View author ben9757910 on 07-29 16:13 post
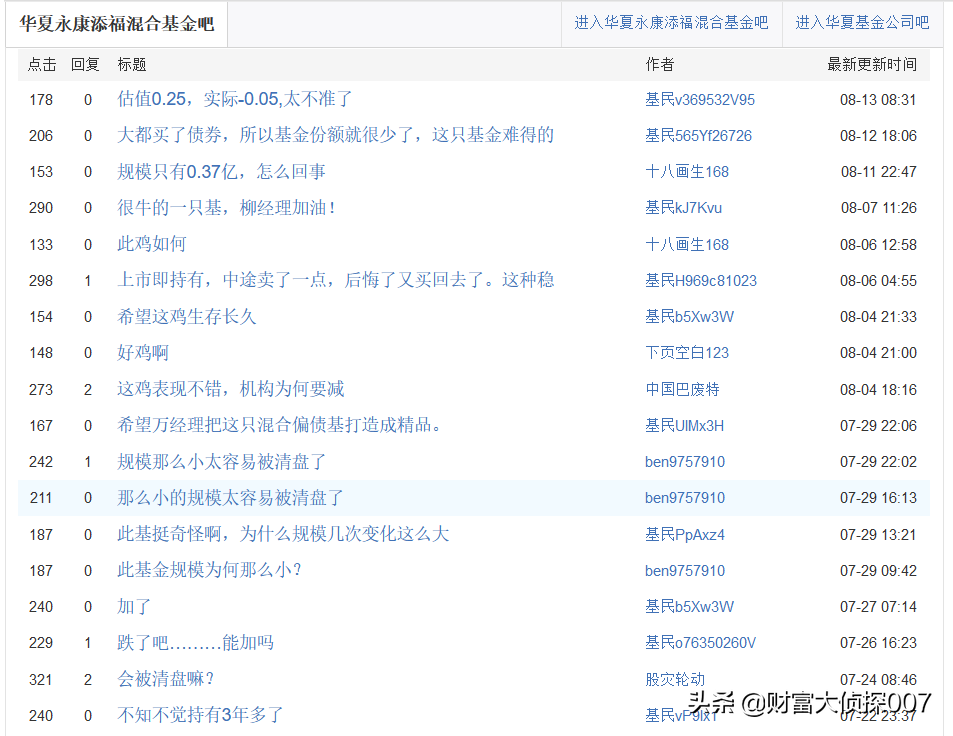Image resolution: width=953 pixels, height=736 pixels. 685,498
